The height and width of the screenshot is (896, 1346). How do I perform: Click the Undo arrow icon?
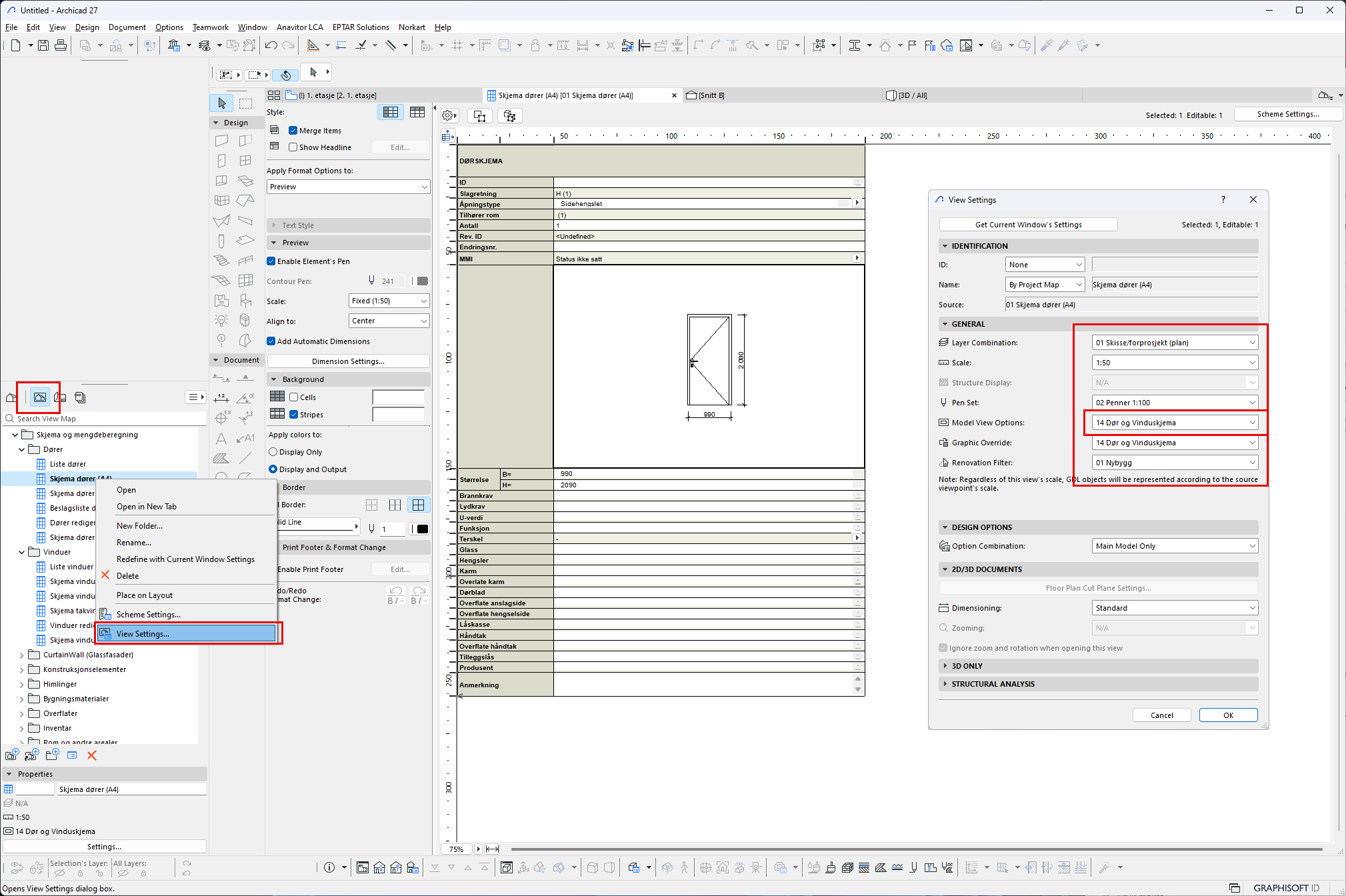pyautogui.click(x=271, y=45)
